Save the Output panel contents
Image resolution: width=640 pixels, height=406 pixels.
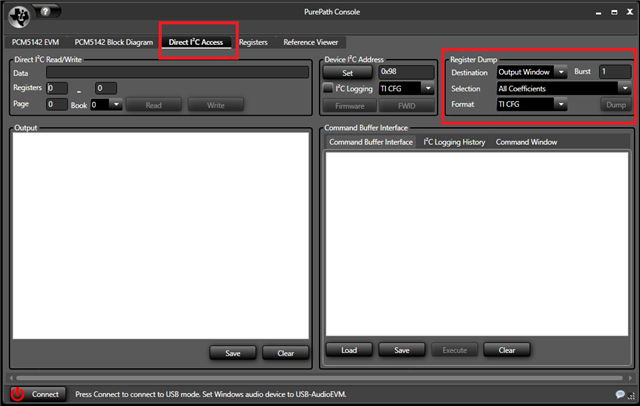233,353
